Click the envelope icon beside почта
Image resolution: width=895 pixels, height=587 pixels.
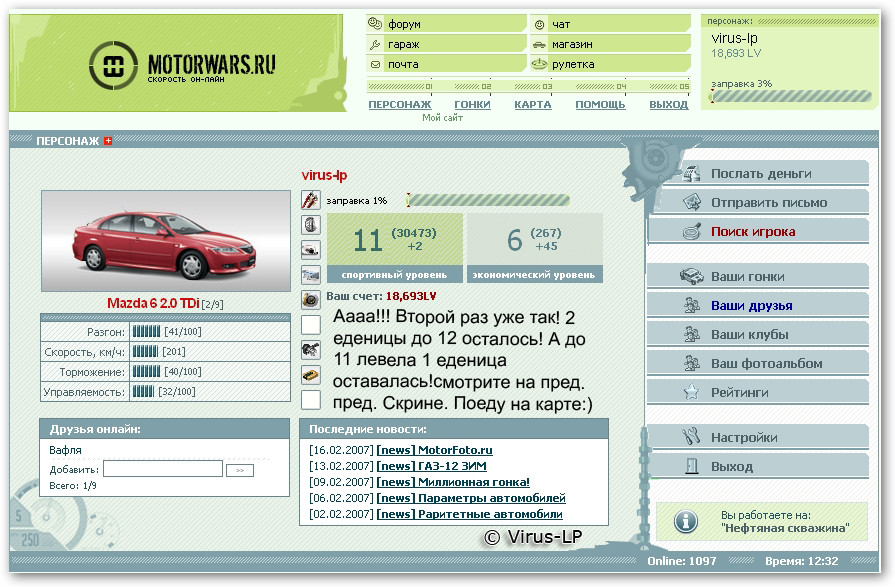[x=375, y=64]
